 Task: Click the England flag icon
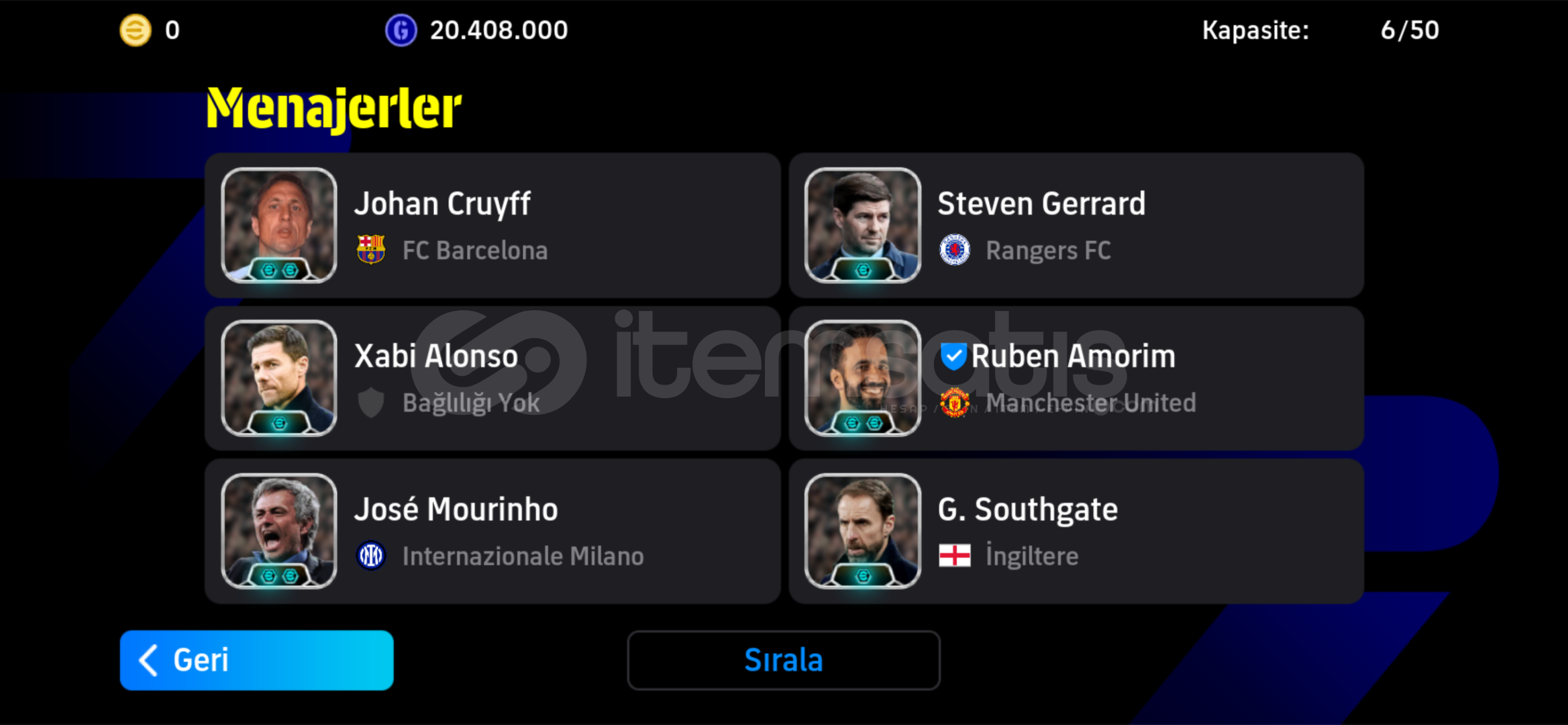tap(954, 555)
